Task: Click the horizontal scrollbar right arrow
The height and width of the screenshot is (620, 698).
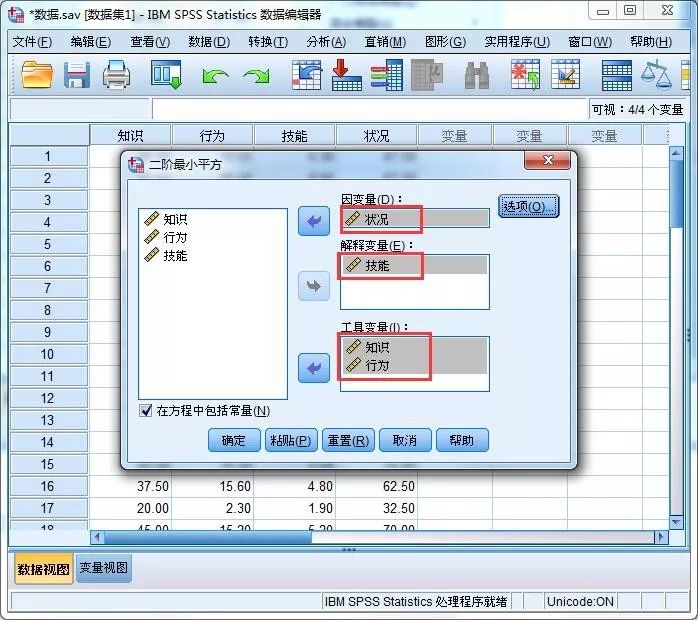Action: (661, 537)
